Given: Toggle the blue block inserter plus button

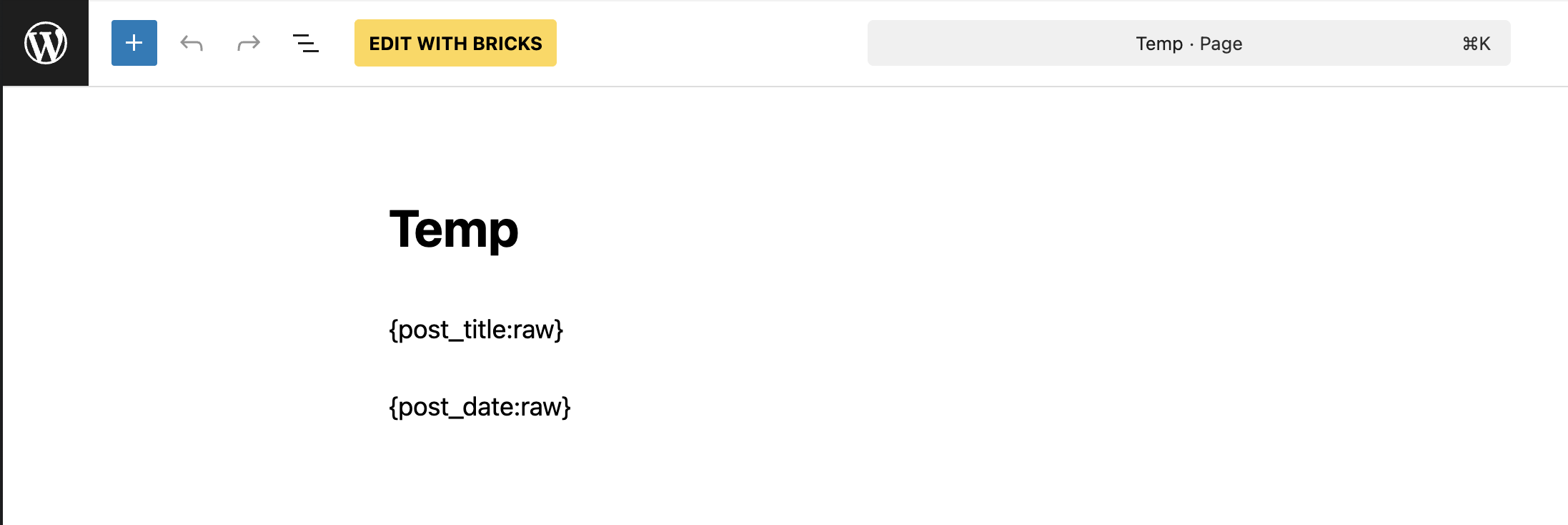Looking at the screenshot, I should [x=134, y=43].
